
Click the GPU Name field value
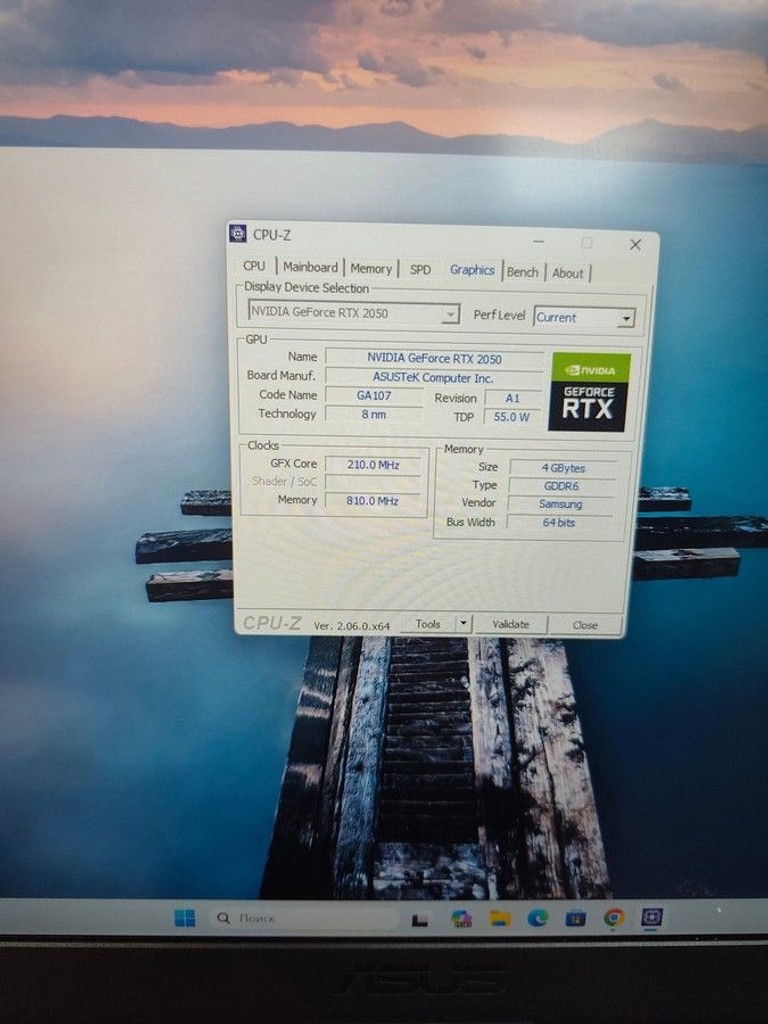pos(434,359)
